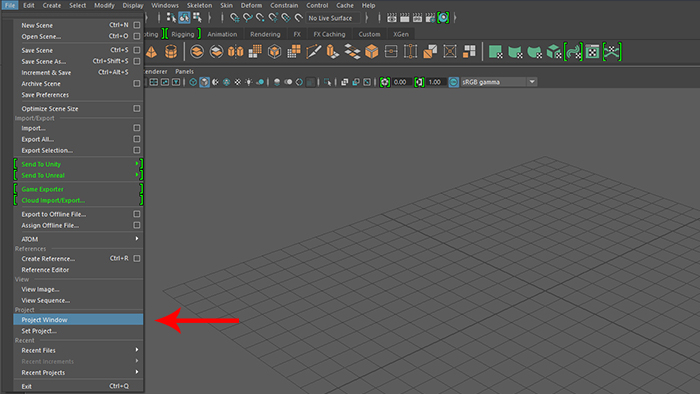Toggle smooth shade all cube icon
Screen dimensions: 700x394
point(204,82)
